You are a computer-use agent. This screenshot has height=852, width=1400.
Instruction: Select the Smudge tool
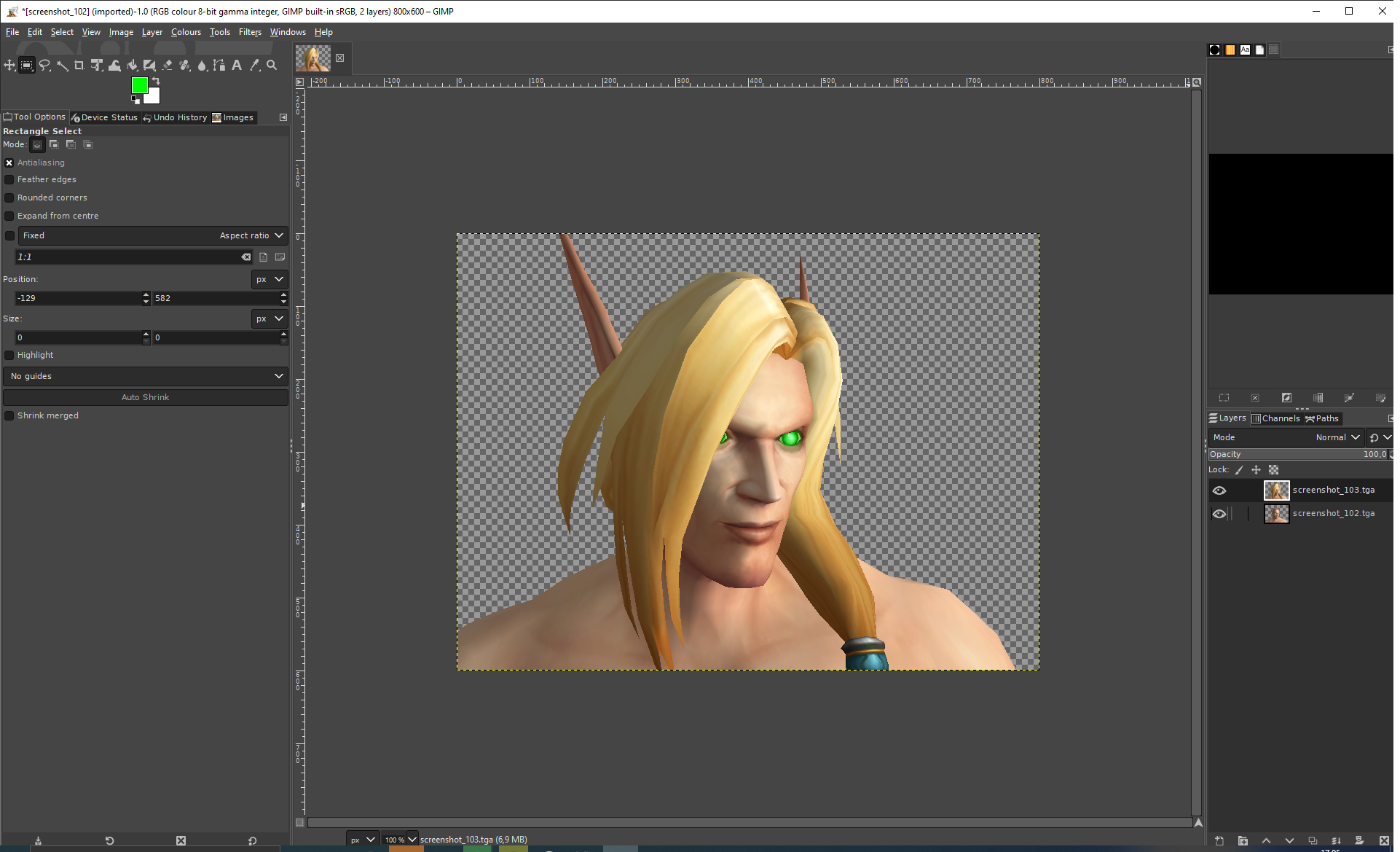(202, 66)
